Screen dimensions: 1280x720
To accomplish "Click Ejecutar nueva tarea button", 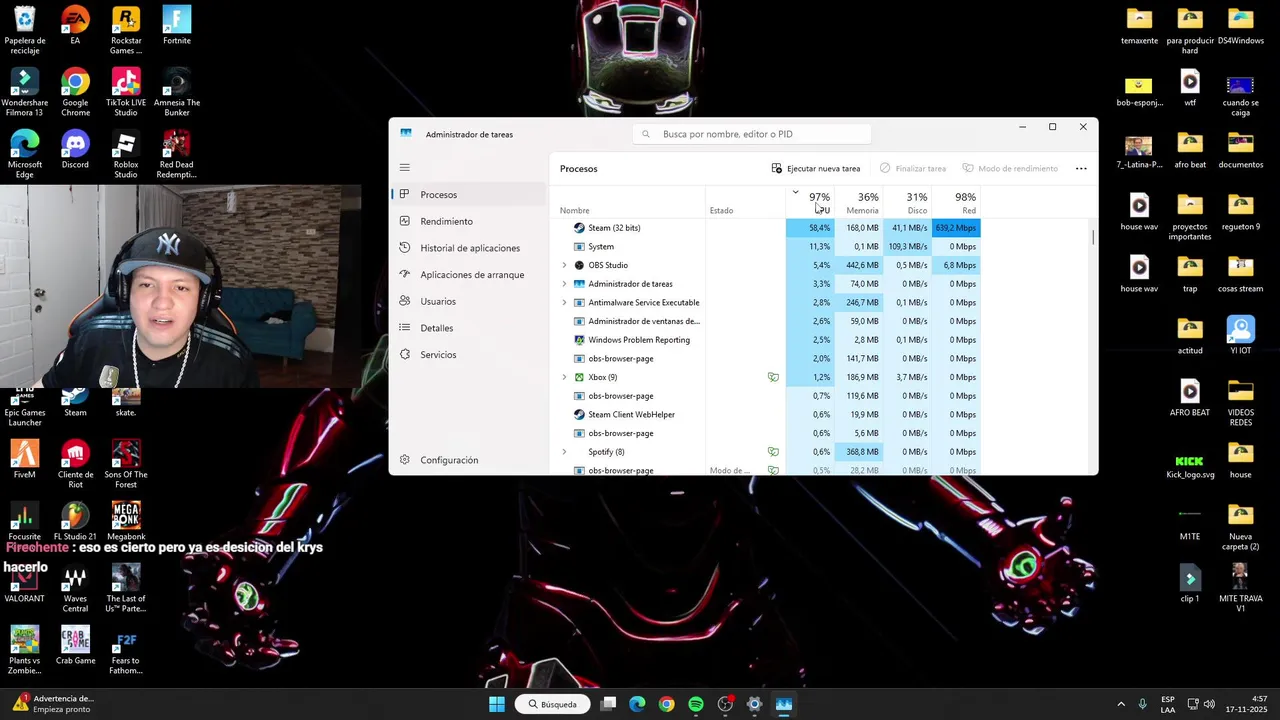I will [816, 168].
